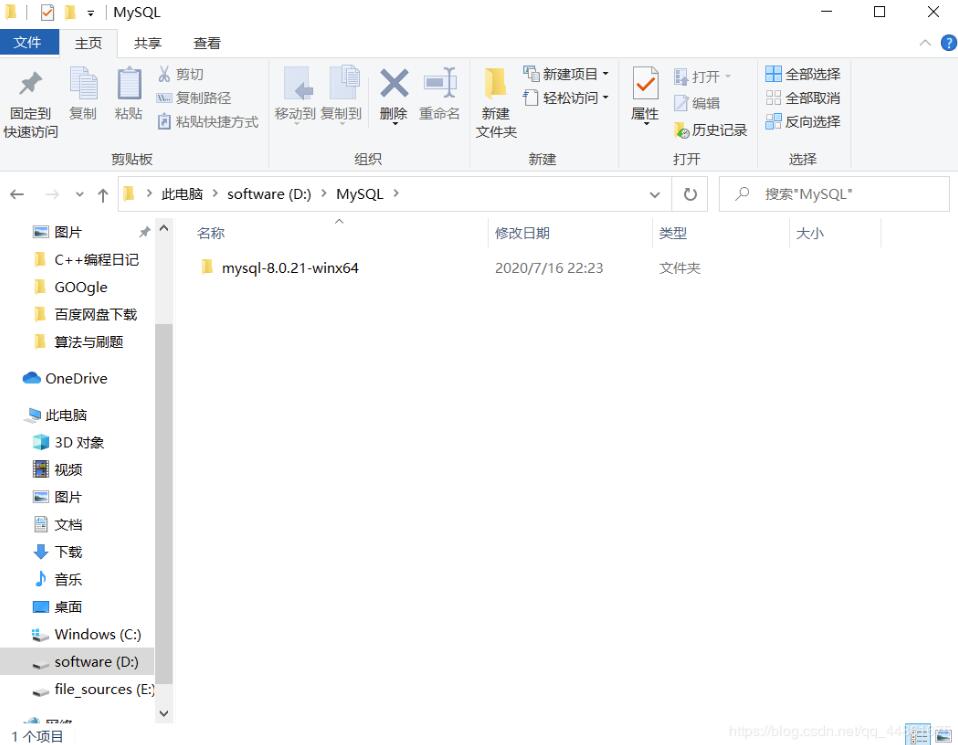
Task: Click Paste shortcut (粘贴快捷方式)
Action: [x=208, y=122]
